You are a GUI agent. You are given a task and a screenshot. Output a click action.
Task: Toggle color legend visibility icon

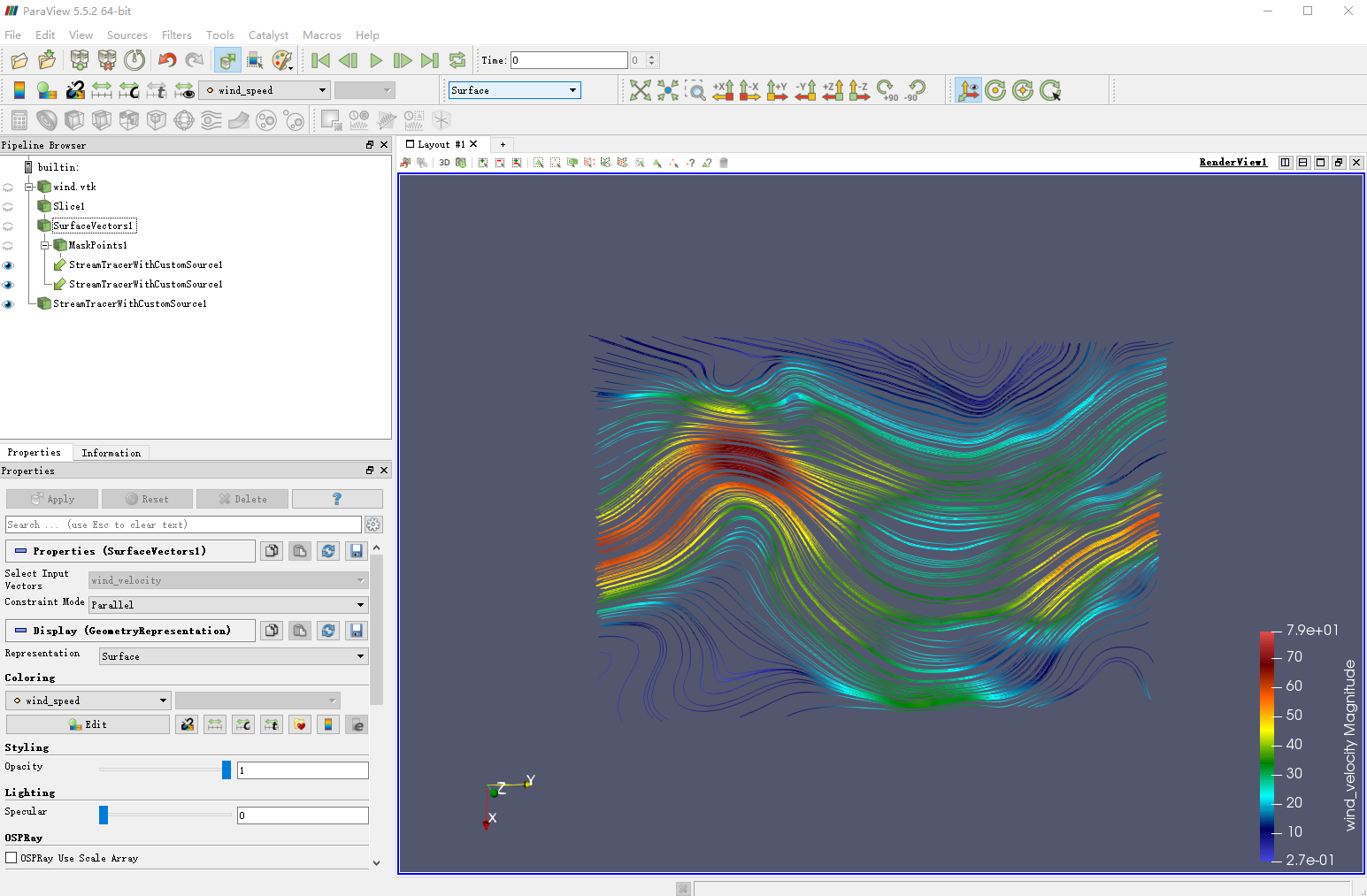click(x=19, y=90)
